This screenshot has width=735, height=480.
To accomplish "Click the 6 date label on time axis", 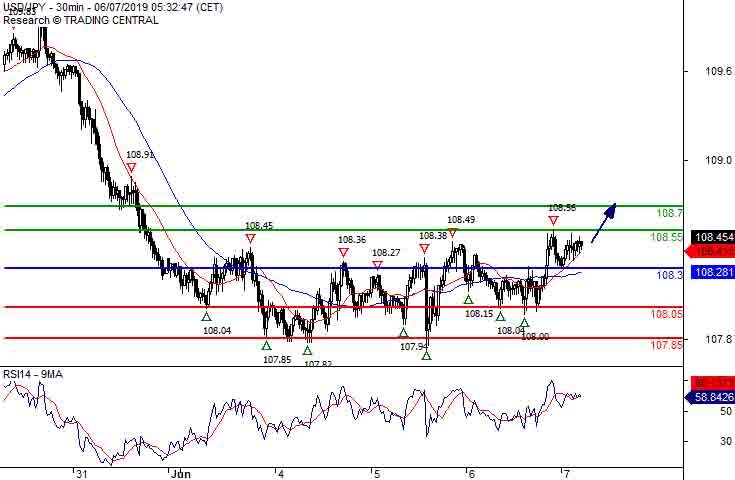I will tap(472, 474).
